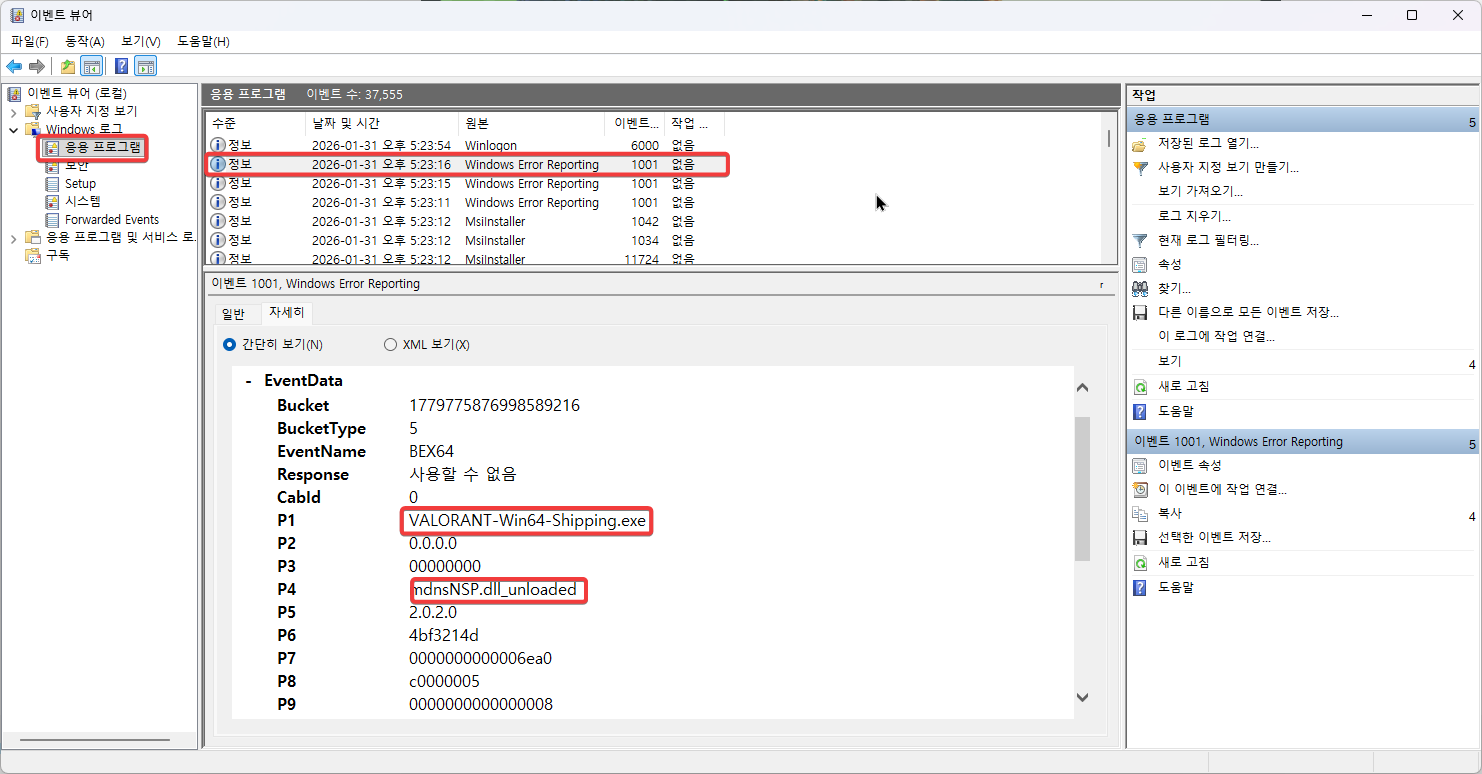Select the Setup log in the tree
The width and height of the screenshot is (1482, 774).
click(x=80, y=184)
